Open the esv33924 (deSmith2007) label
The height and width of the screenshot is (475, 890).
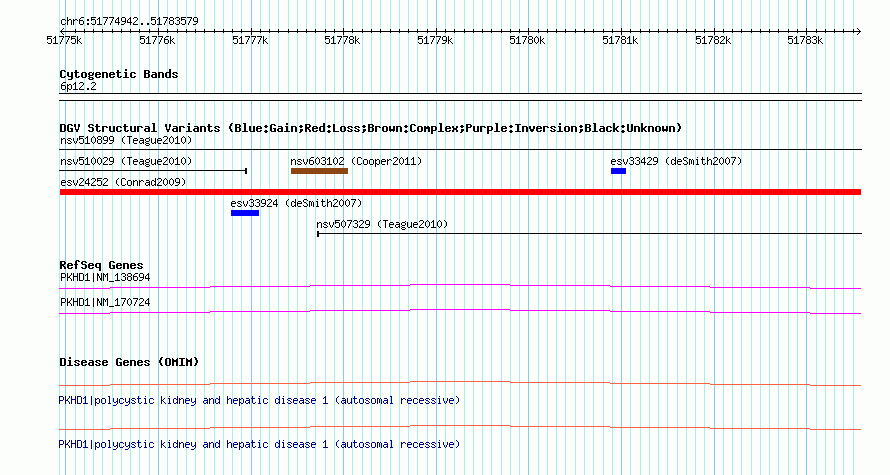click(x=296, y=203)
